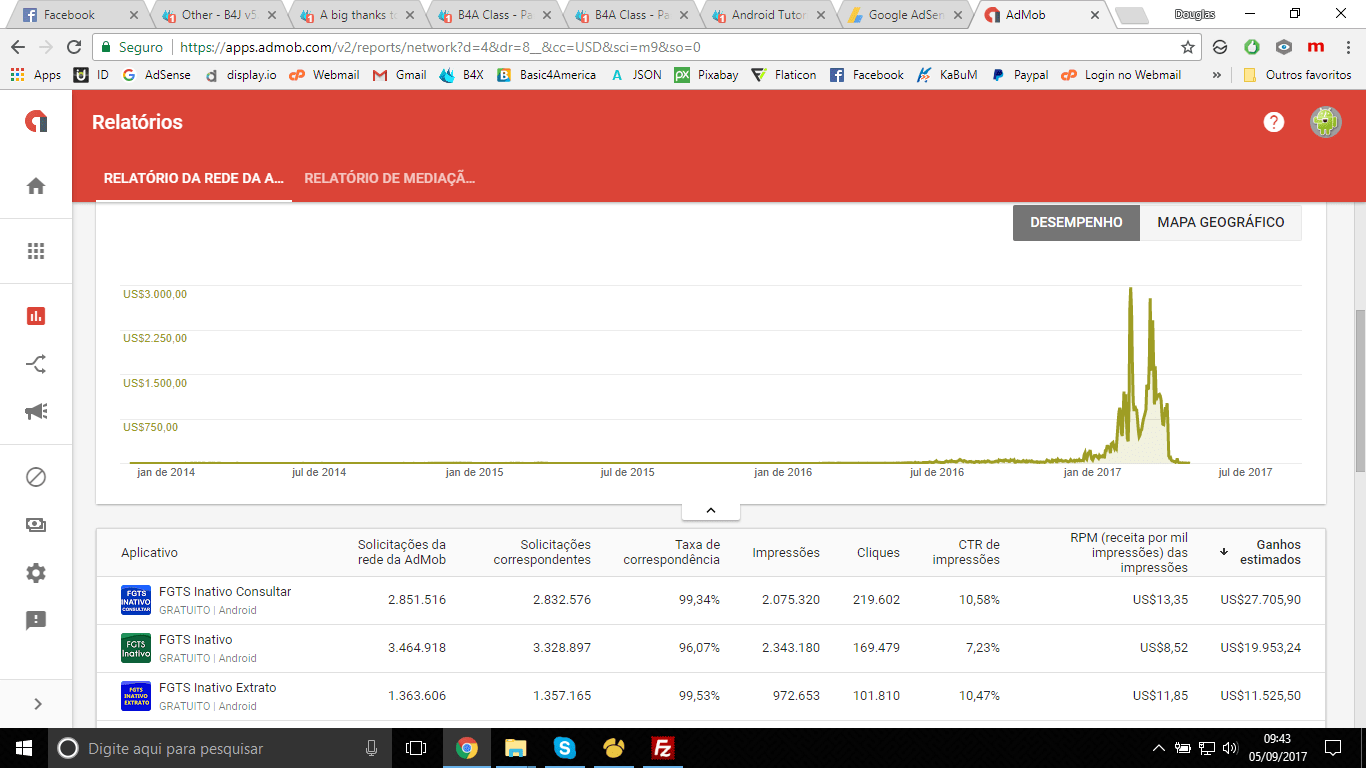
Task: Click the RPM value US$11,85
Action: [1160, 696]
